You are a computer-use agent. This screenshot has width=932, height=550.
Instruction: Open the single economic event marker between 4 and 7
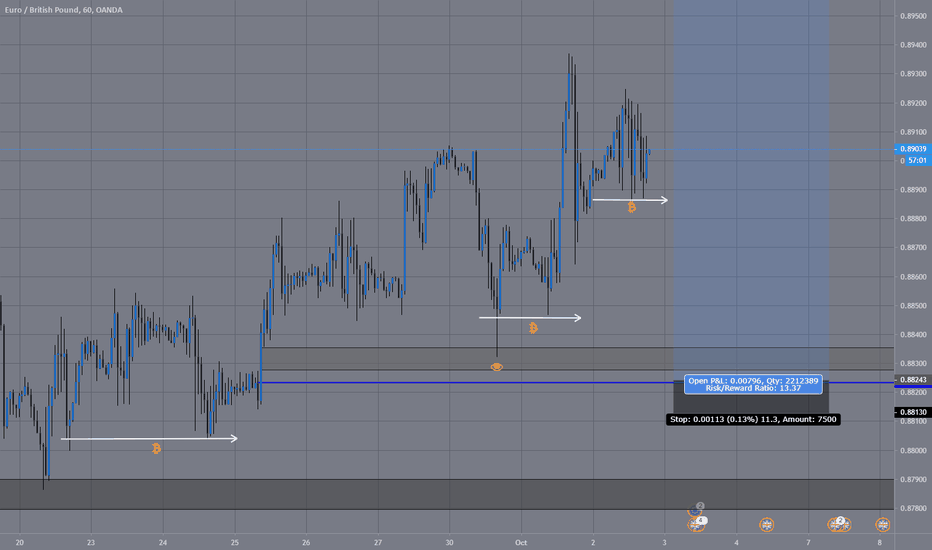click(767, 525)
